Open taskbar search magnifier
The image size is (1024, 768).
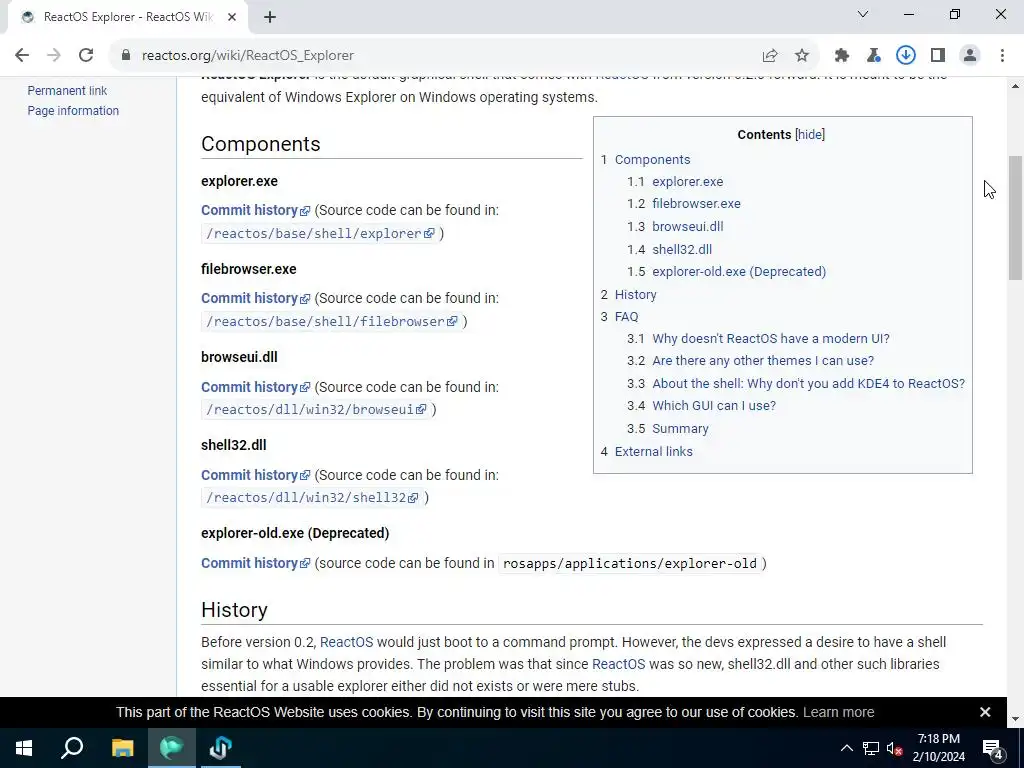click(x=72, y=748)
